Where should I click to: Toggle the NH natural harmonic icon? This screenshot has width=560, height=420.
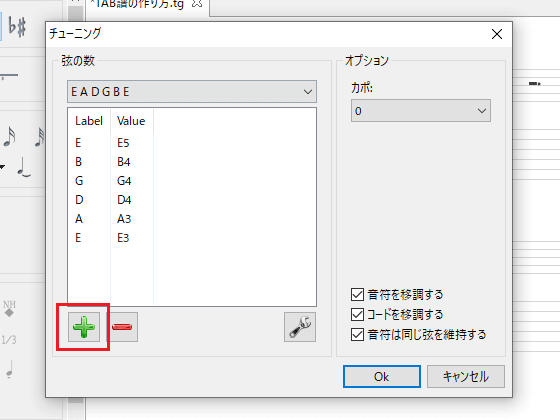pos(9,308)
